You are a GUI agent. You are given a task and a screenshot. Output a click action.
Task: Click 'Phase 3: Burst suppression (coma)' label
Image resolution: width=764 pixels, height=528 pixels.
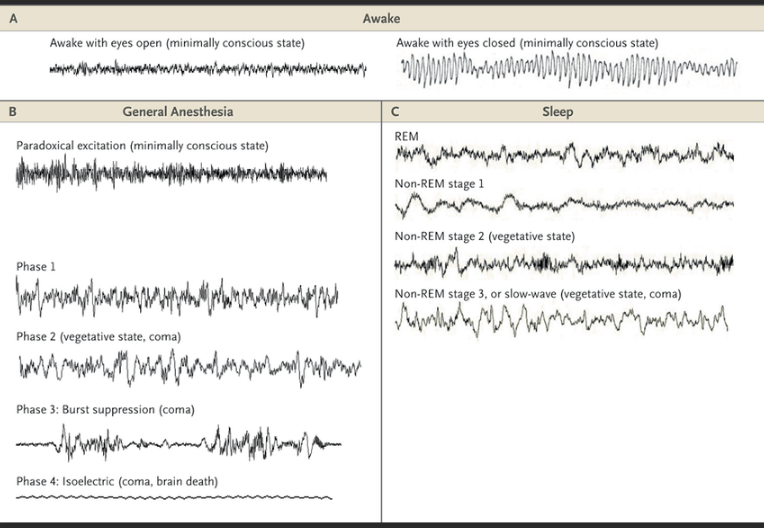[x=105, y=409]
